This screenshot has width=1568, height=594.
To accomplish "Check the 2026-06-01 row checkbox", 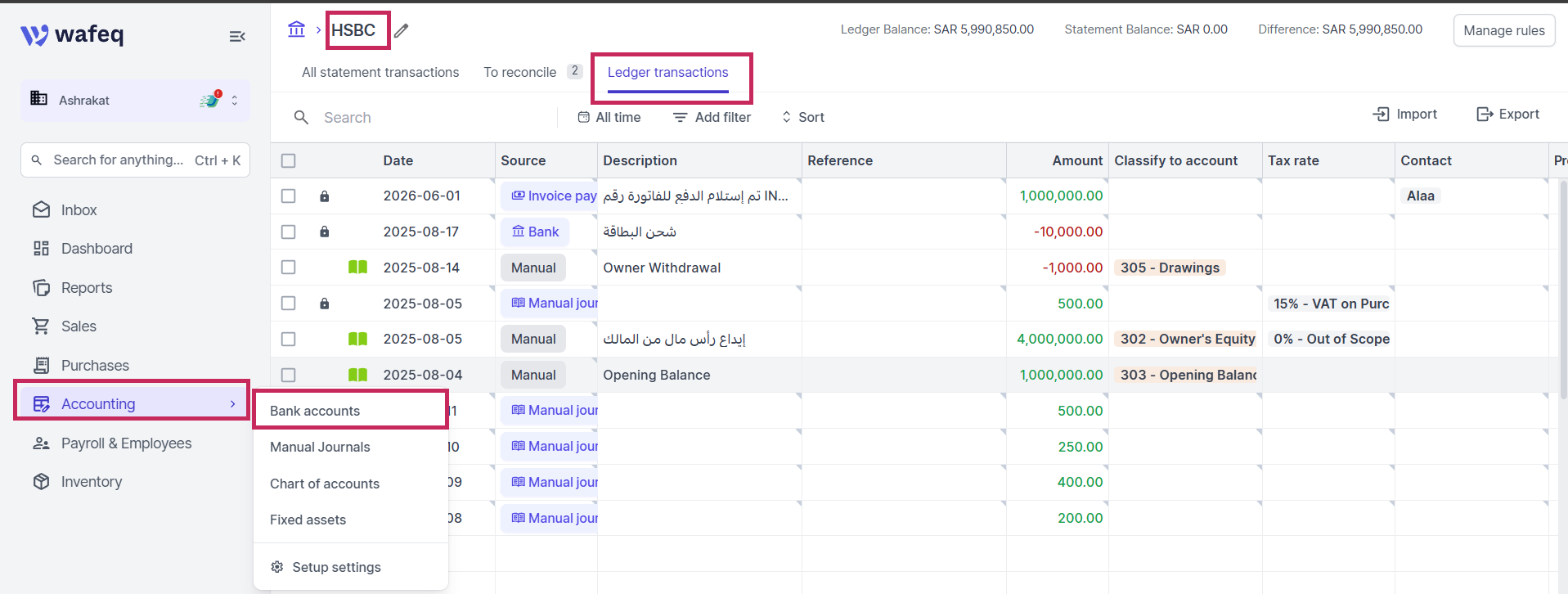I will click(288, 196).
